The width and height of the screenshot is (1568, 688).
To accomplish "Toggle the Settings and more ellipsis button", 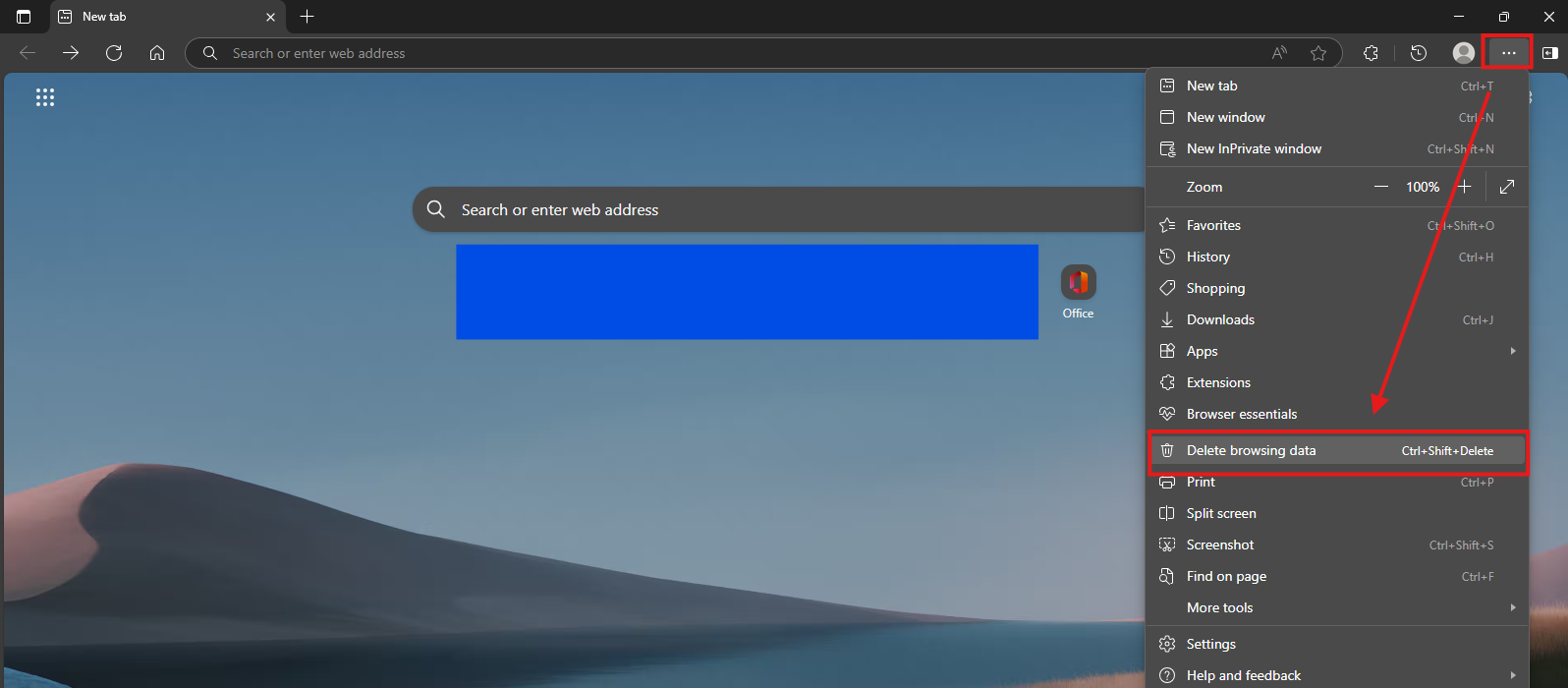I will tap(1509, 53).
